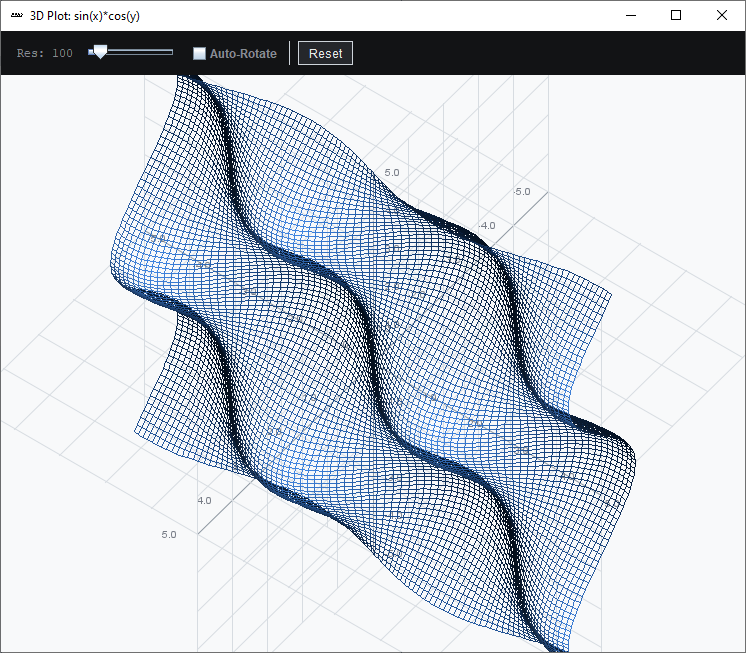
Task: Click the resolution slider thumb
Action: point(100,51)
